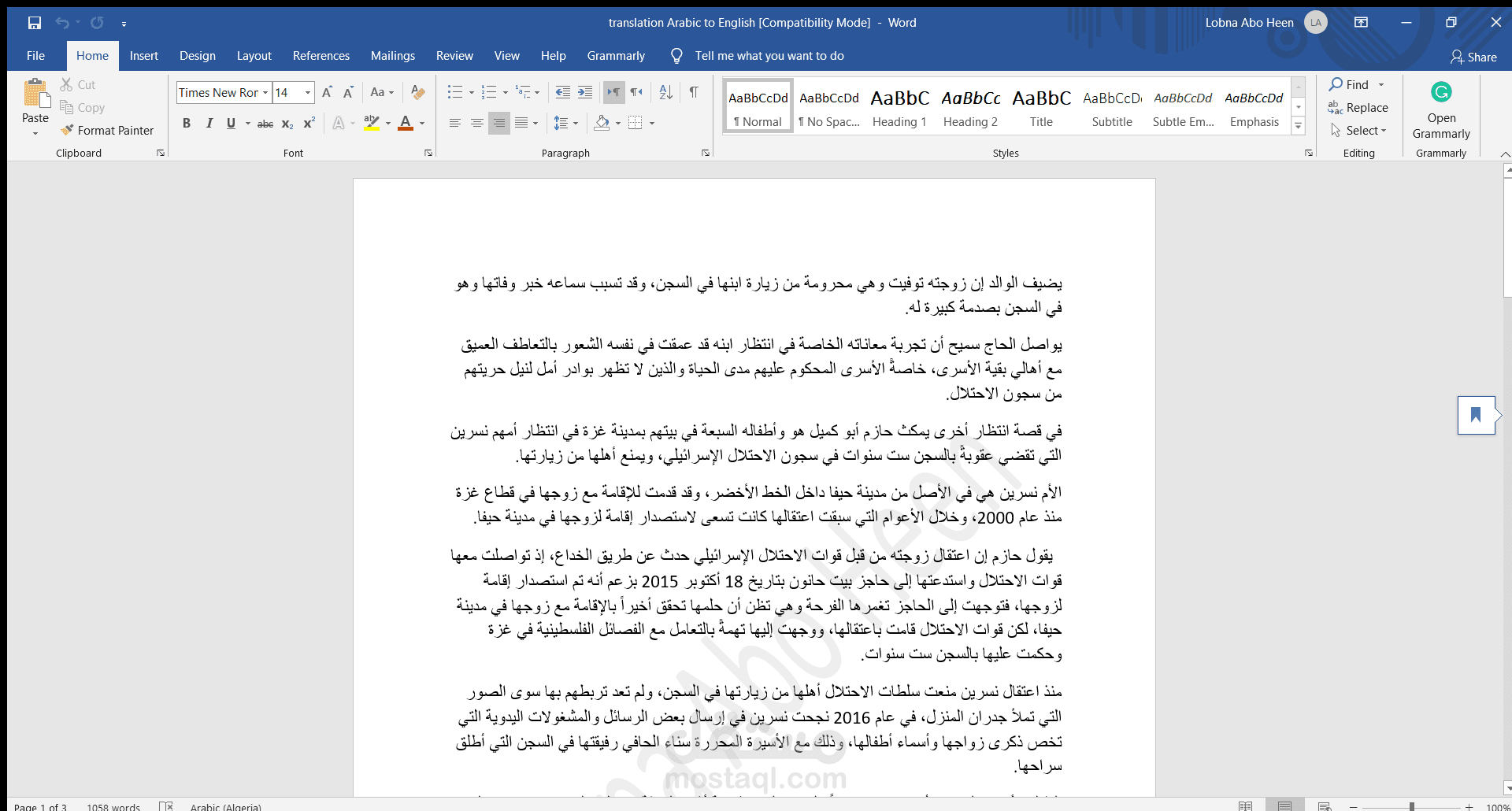
Task: Toggle center paragraph alignment
Action: (x=476, y=123)
